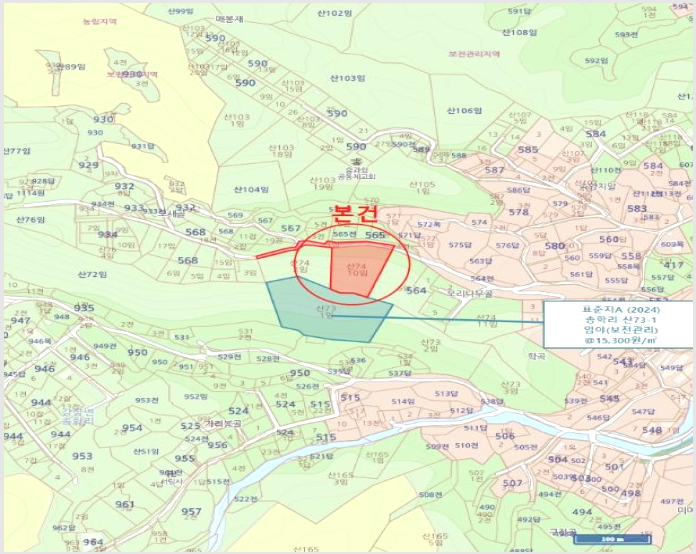Click the 949전 parcel label
Image resolution: width=696 pixels, height=554 pixels.
[105, 346]
